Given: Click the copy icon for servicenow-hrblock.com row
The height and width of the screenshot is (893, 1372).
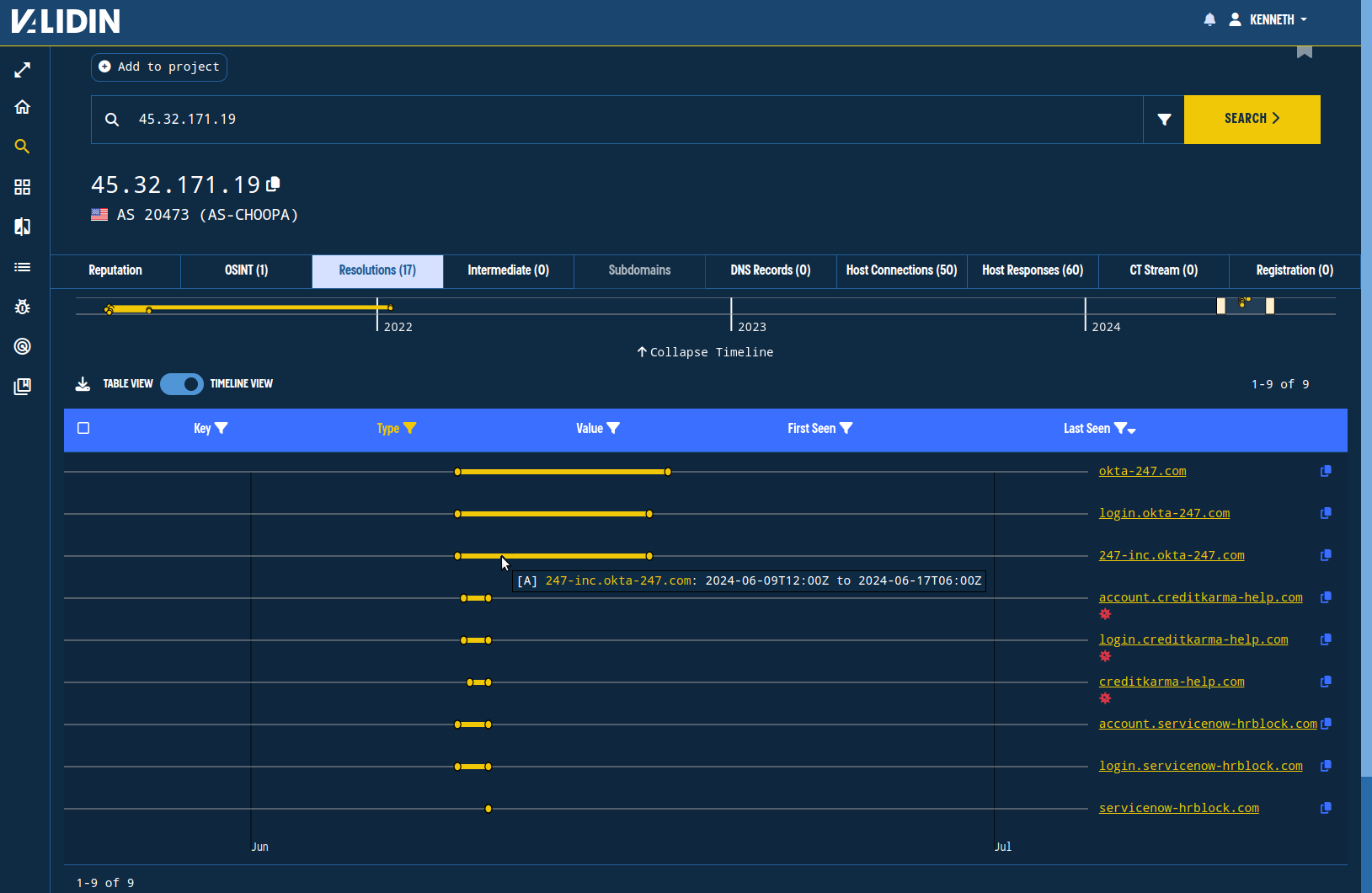Looking at the screenshot, I should [x=1326, y=808].
